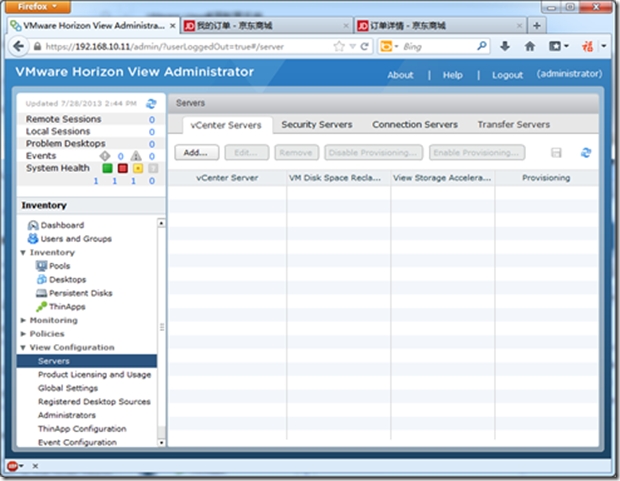This screenshot has height=481, width=620.
Task: Click Enable Provisioning button
Action: pyautogui.click(x=477, y=153)
